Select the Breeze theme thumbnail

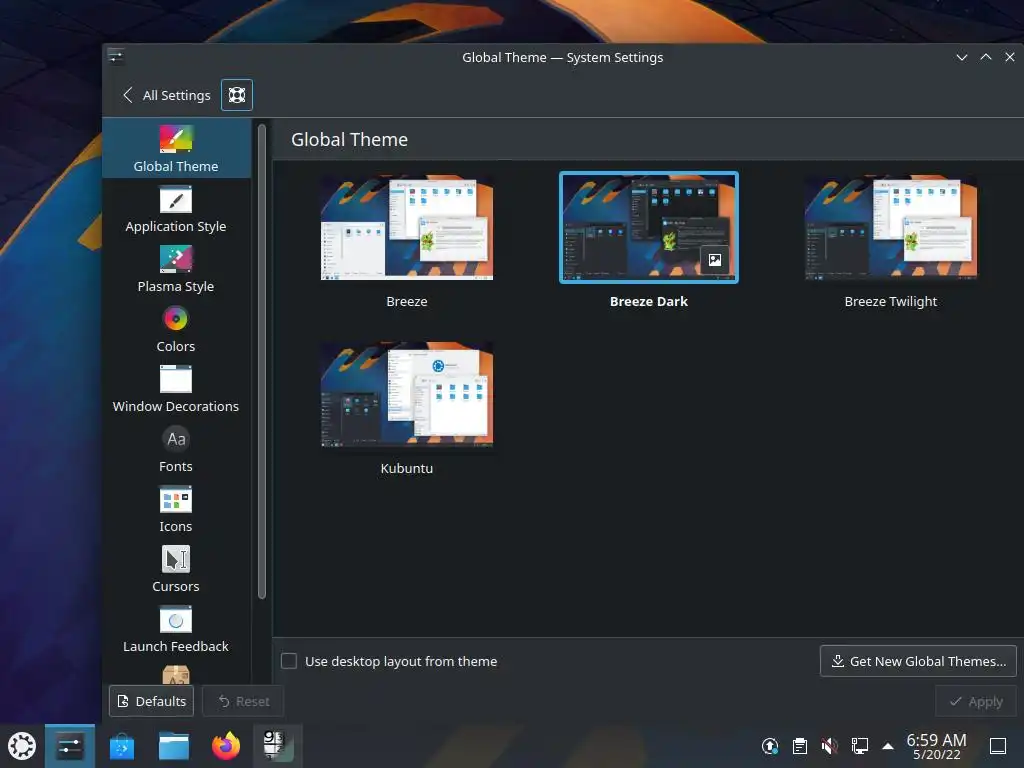pyautogui.click(x=407, y=227)
